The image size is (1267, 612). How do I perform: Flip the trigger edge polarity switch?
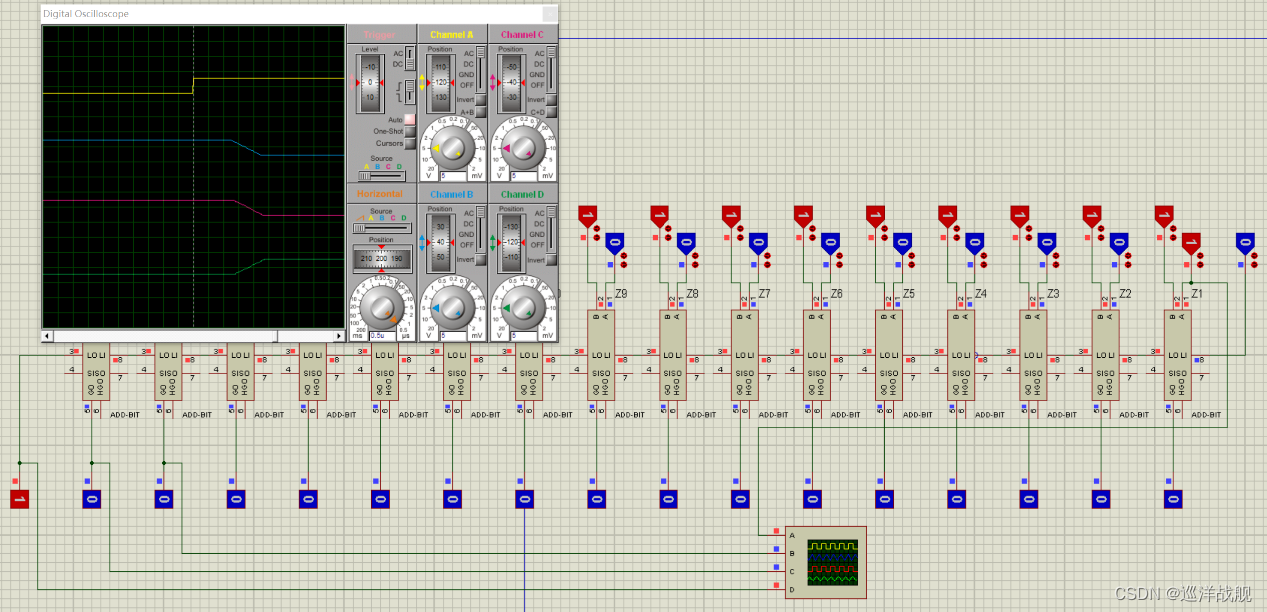pos(409,92)
